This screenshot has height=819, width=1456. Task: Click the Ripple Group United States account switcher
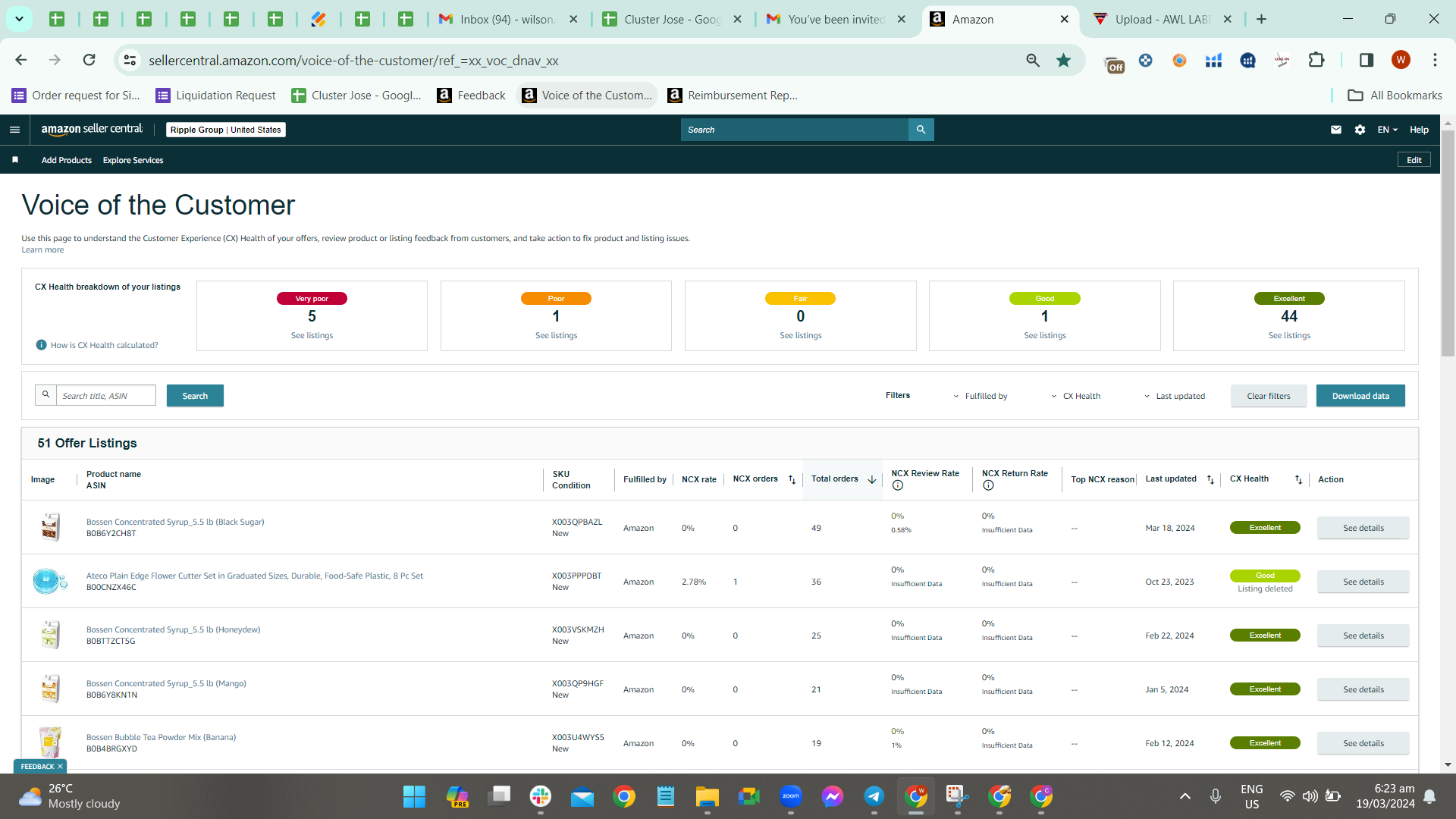click(x=225, y=130)
